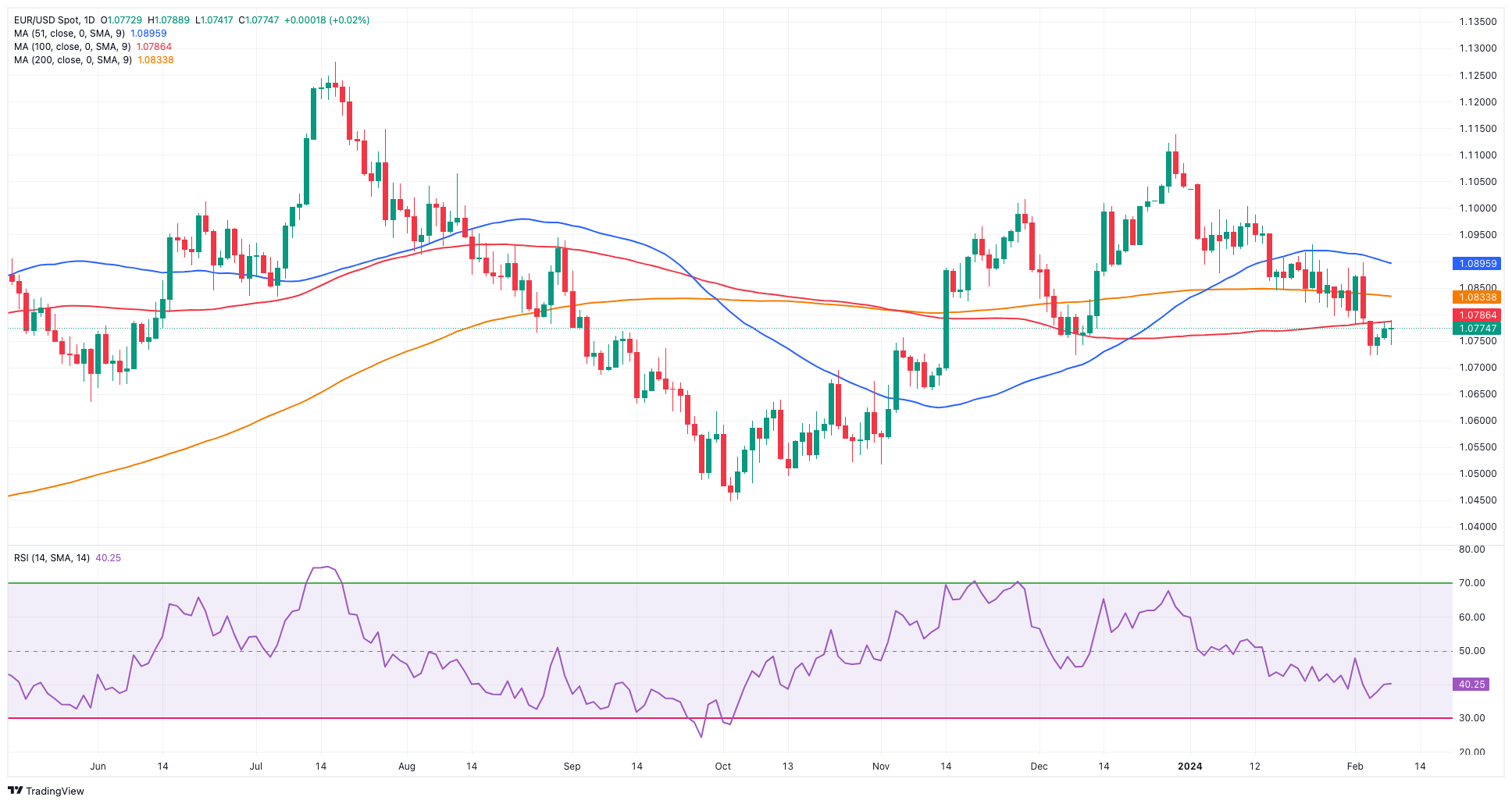Click the Aug label on the time axis

pos(407,767)
